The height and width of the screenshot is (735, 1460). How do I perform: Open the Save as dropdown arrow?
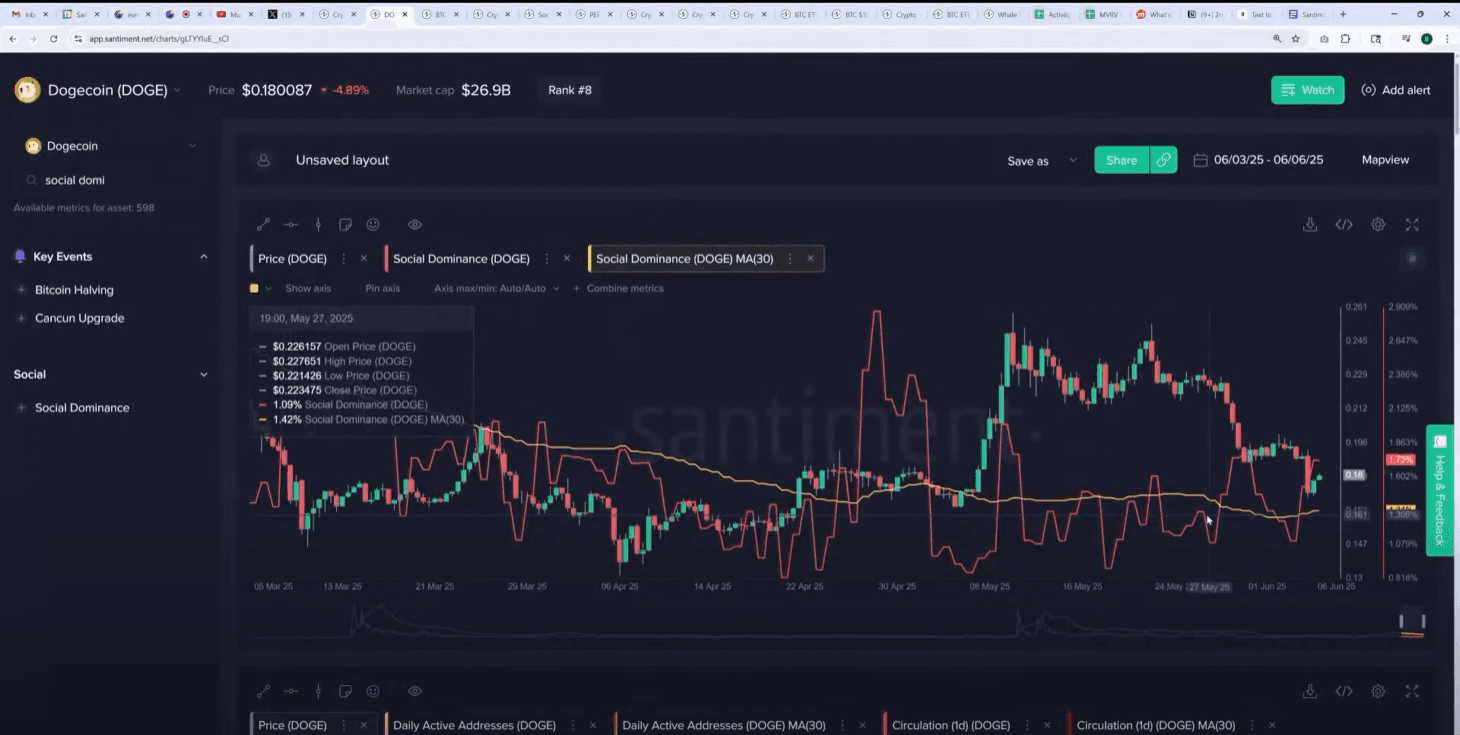[1073, 160]
